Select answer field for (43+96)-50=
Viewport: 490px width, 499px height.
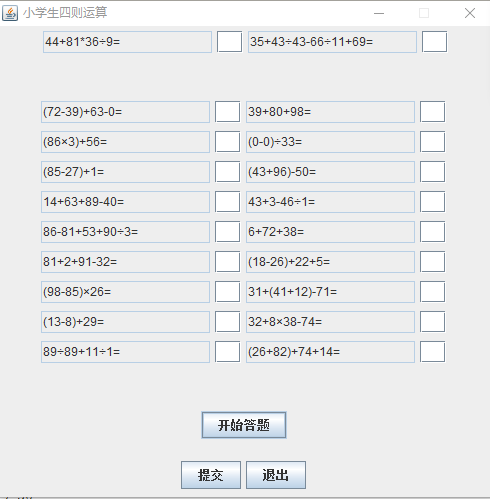coord(432,172)
